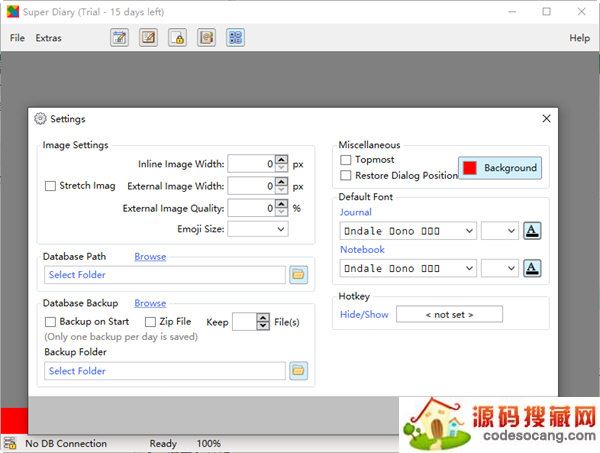Click the Hide/Show hotkey input field
This screenshot has height=453, width=600.
click(x=449, y=314)
